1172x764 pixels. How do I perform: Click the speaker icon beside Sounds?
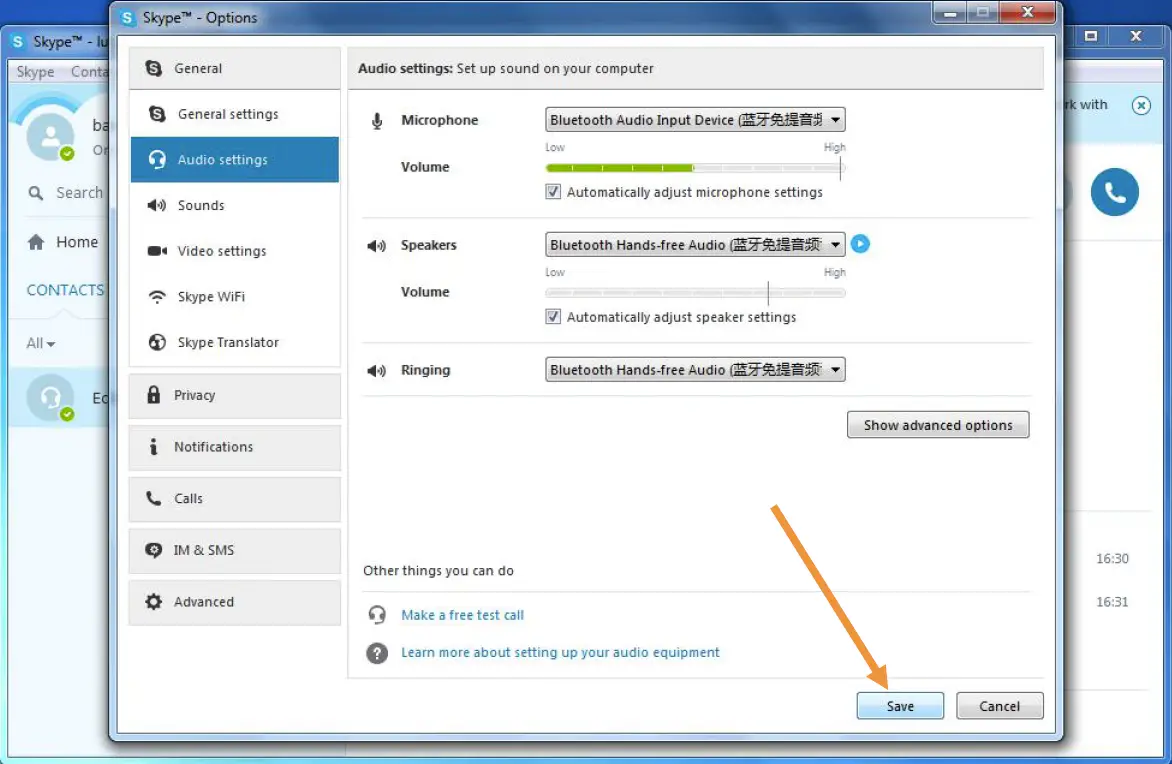pyautogui.click(x=156, y=205)
